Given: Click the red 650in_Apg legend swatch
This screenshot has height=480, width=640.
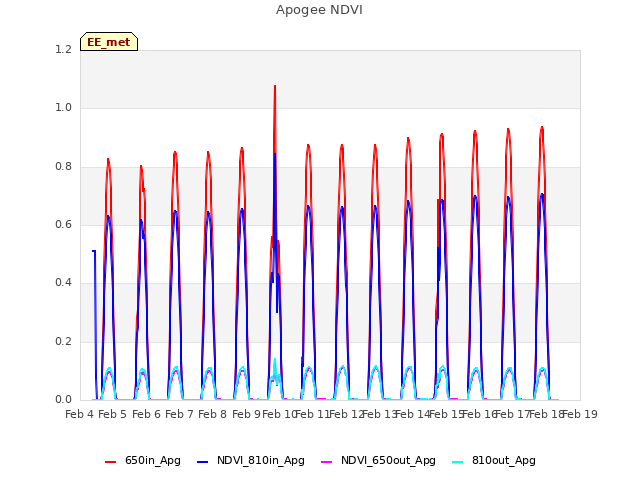Looking at the screenshot, I should [111, 462].
